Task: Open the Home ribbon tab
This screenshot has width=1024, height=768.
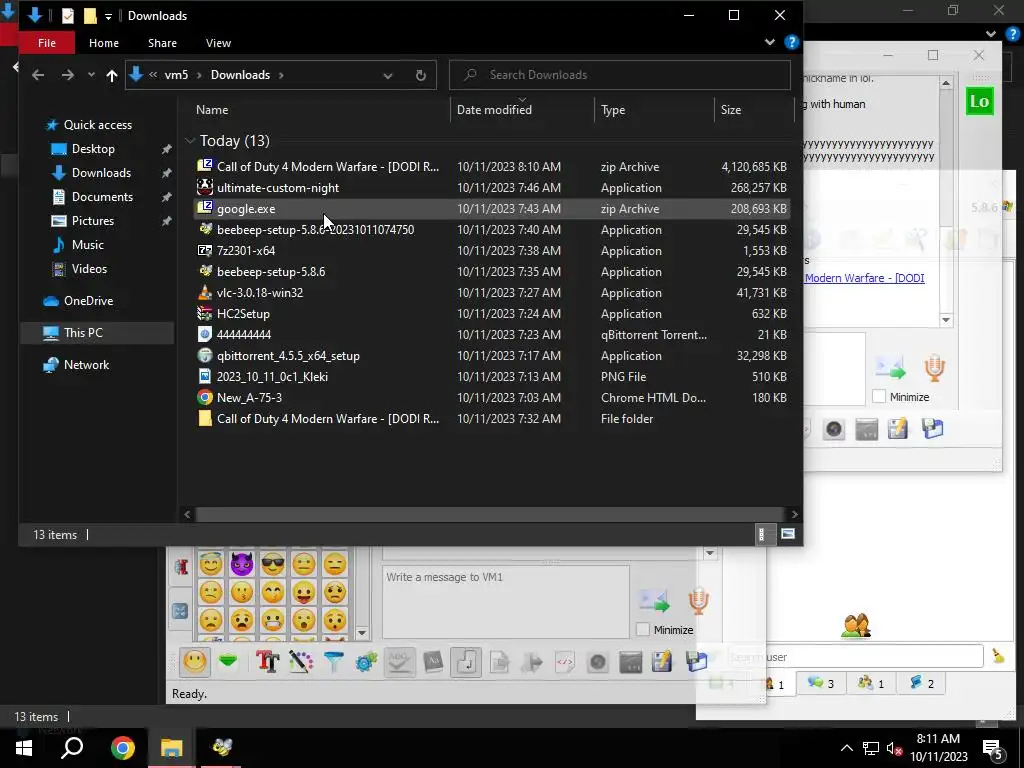Action: (104, 42)
